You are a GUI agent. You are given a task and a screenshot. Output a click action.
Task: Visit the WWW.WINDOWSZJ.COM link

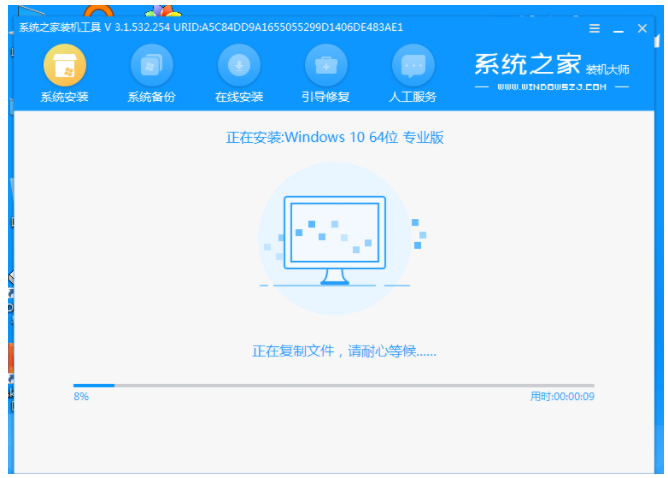click(552, 87)
